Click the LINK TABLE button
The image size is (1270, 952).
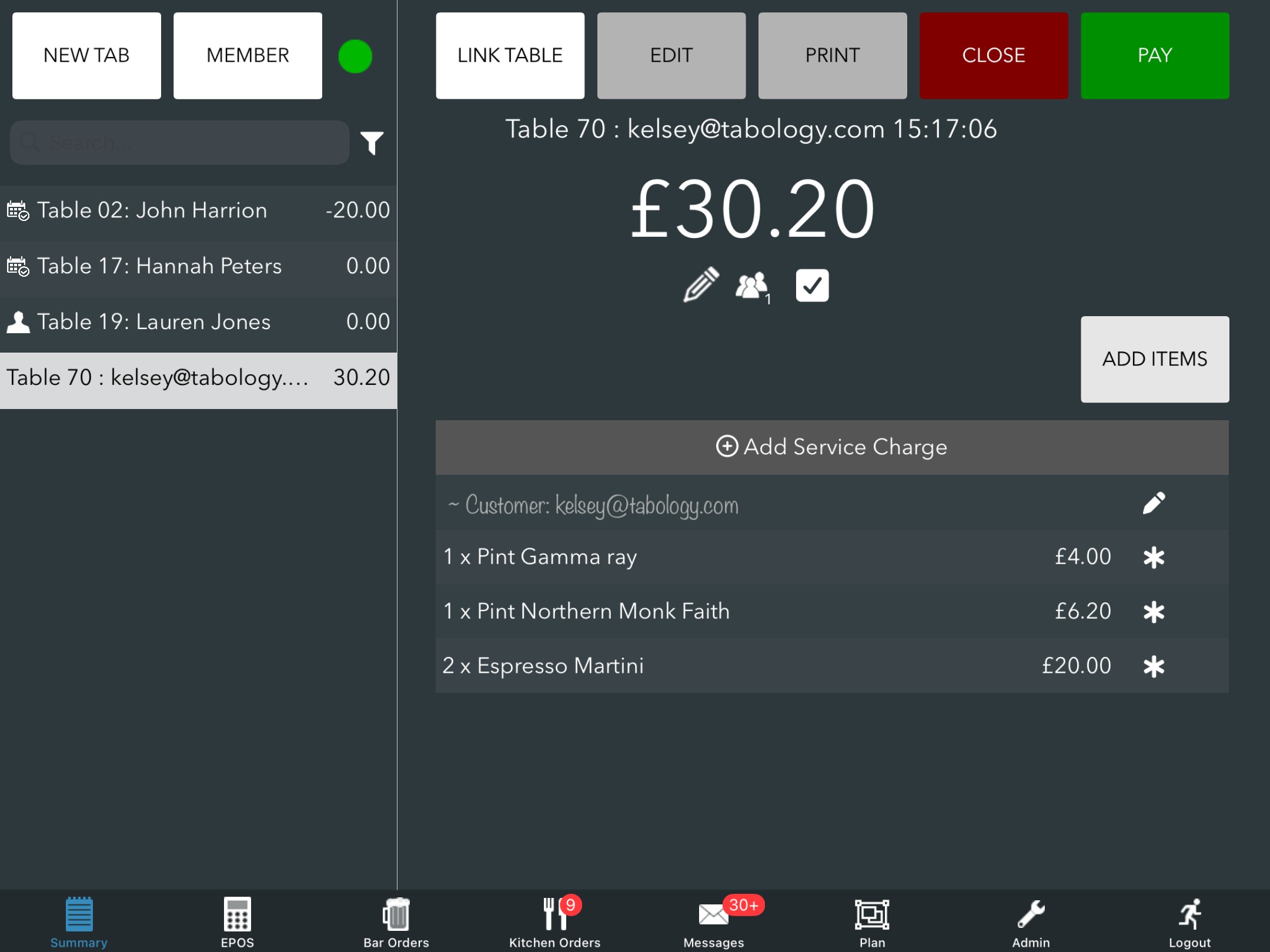(510, 56)
